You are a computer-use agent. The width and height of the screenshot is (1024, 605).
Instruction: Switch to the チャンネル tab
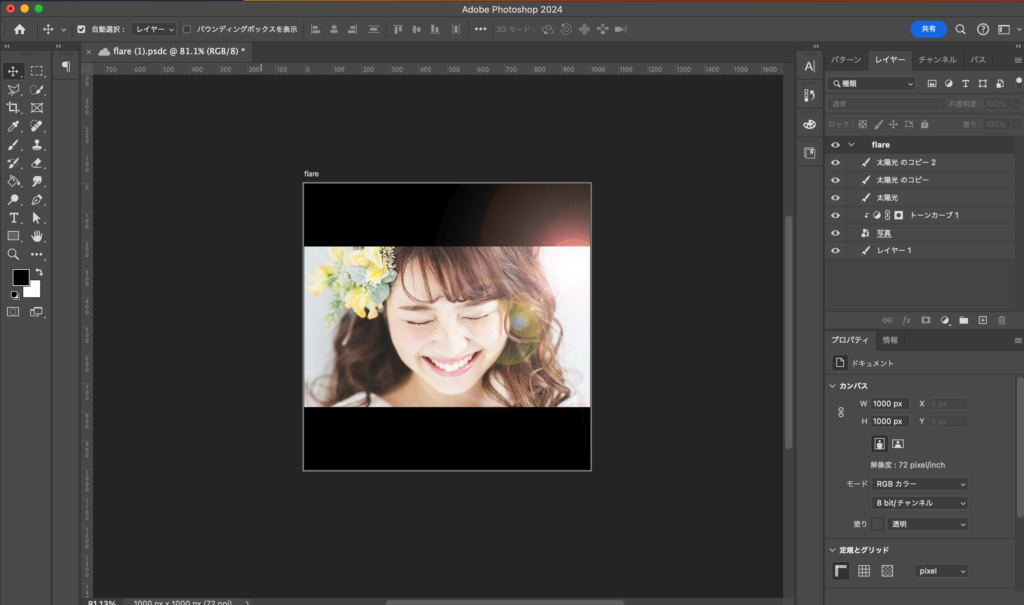click(x=937, y=60)
